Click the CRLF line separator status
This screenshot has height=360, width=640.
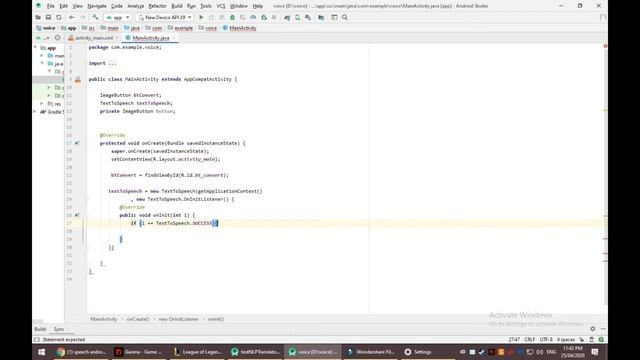coord(529,340)
